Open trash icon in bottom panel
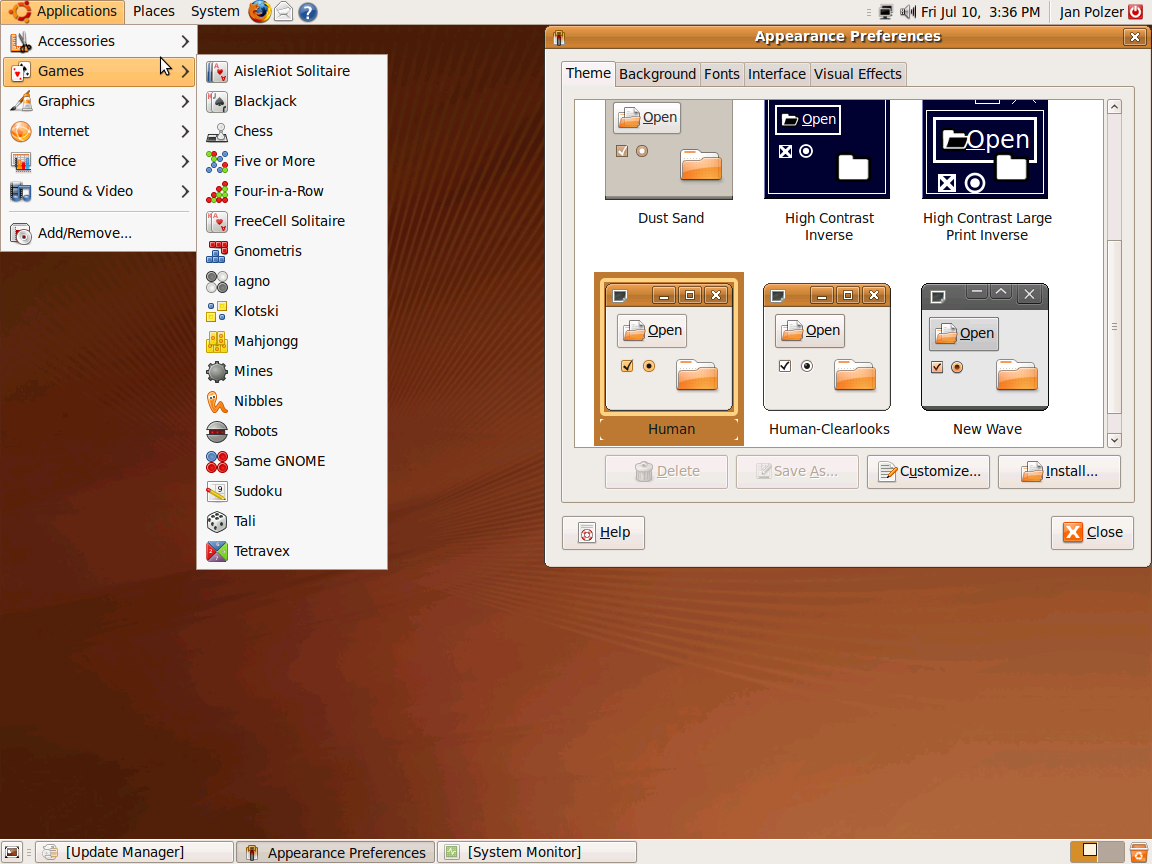 pos(1139,852)
